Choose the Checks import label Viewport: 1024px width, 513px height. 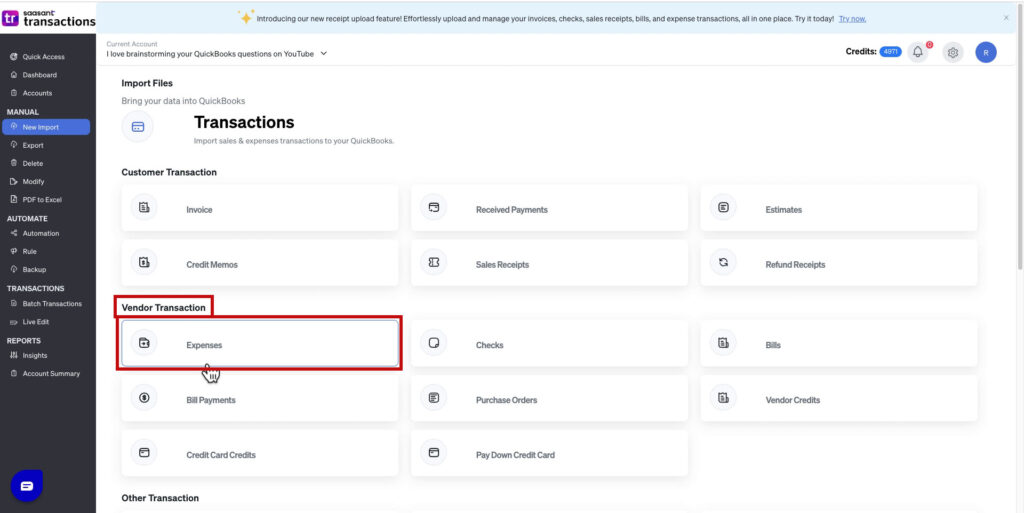coord(490,345)
